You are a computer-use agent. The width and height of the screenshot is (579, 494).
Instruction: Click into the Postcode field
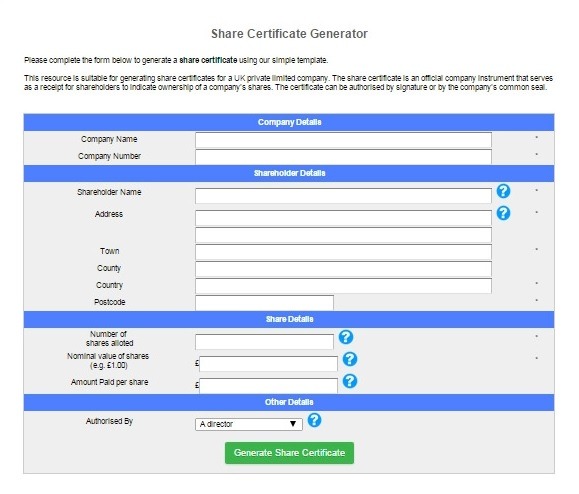tap(264, 303)
